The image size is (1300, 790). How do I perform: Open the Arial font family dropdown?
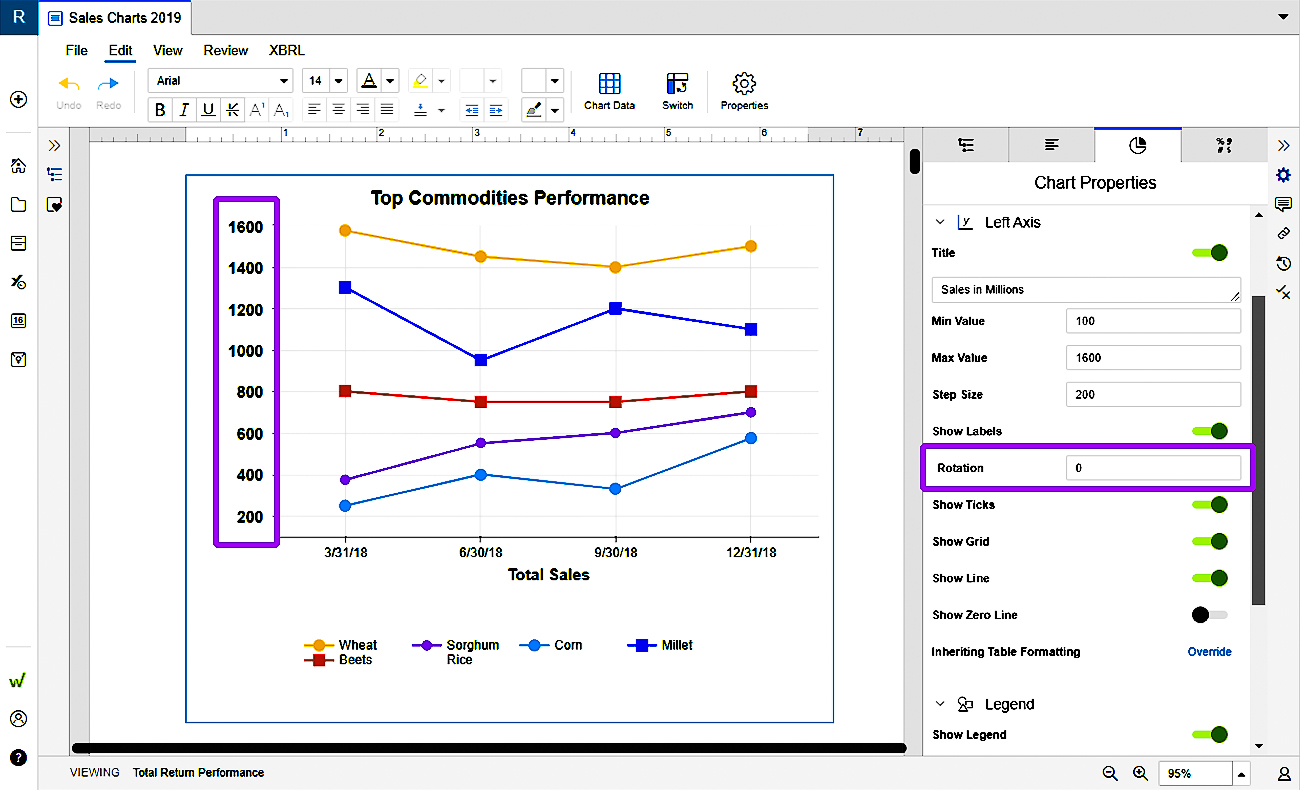(x=220, y=81)
